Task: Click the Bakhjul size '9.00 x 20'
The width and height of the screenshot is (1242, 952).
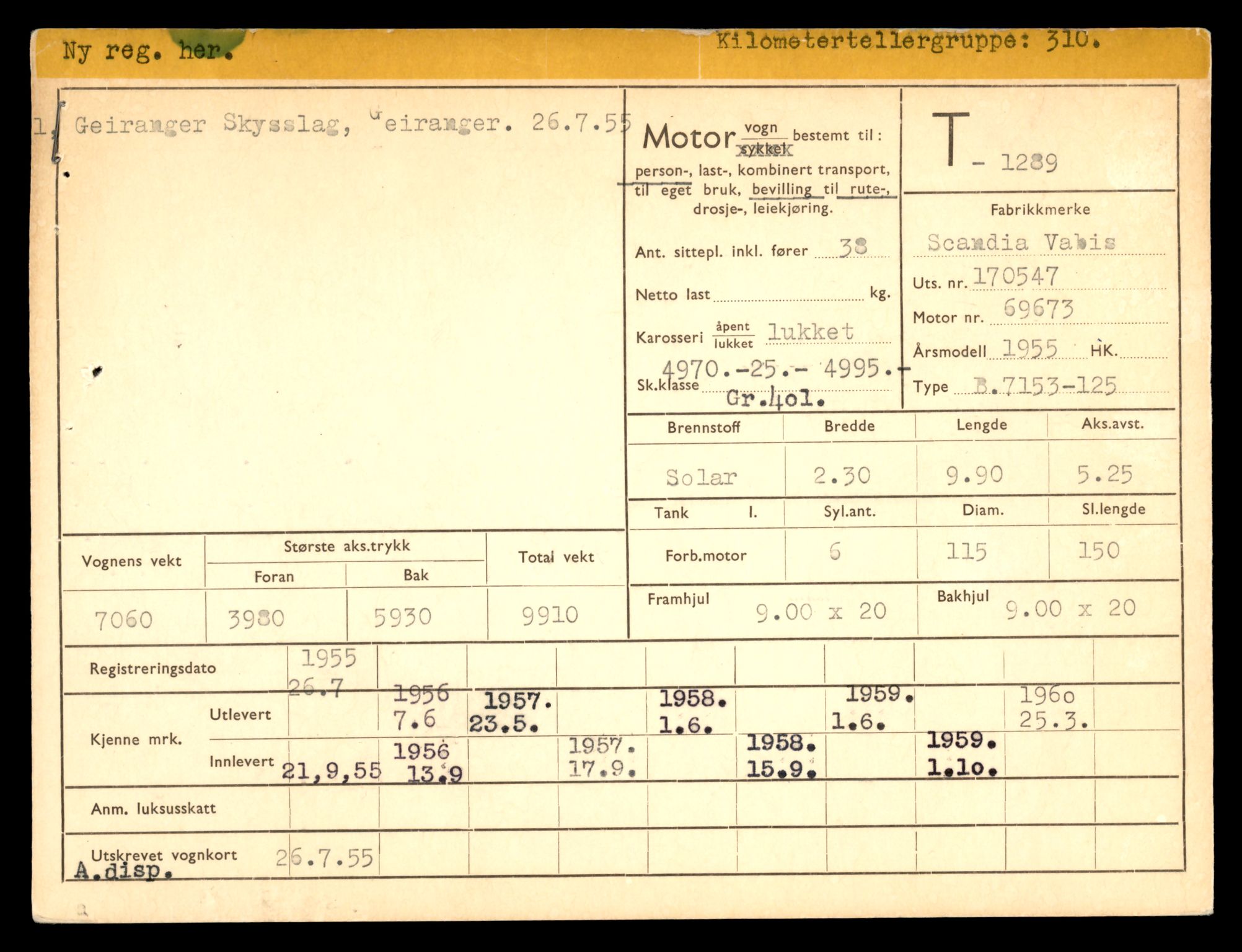Action: [x=1070, y=609]
